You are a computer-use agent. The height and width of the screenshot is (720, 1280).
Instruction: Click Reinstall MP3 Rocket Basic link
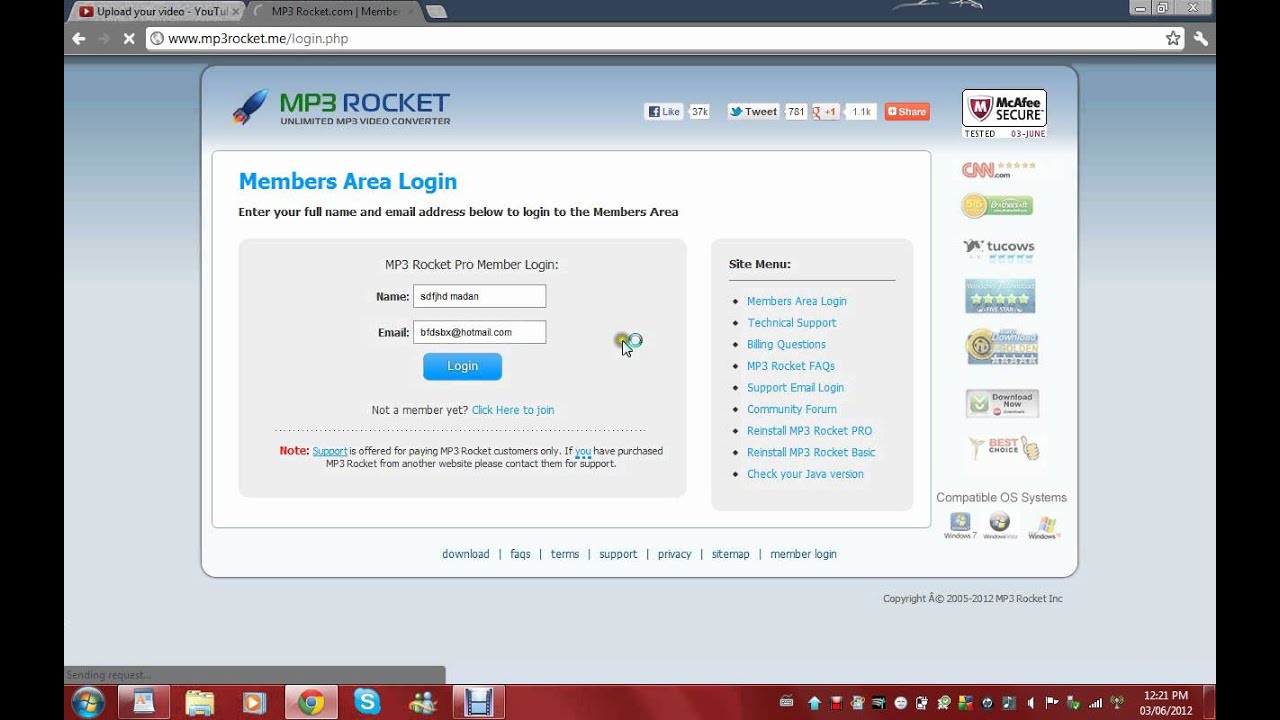coord(811,453)
